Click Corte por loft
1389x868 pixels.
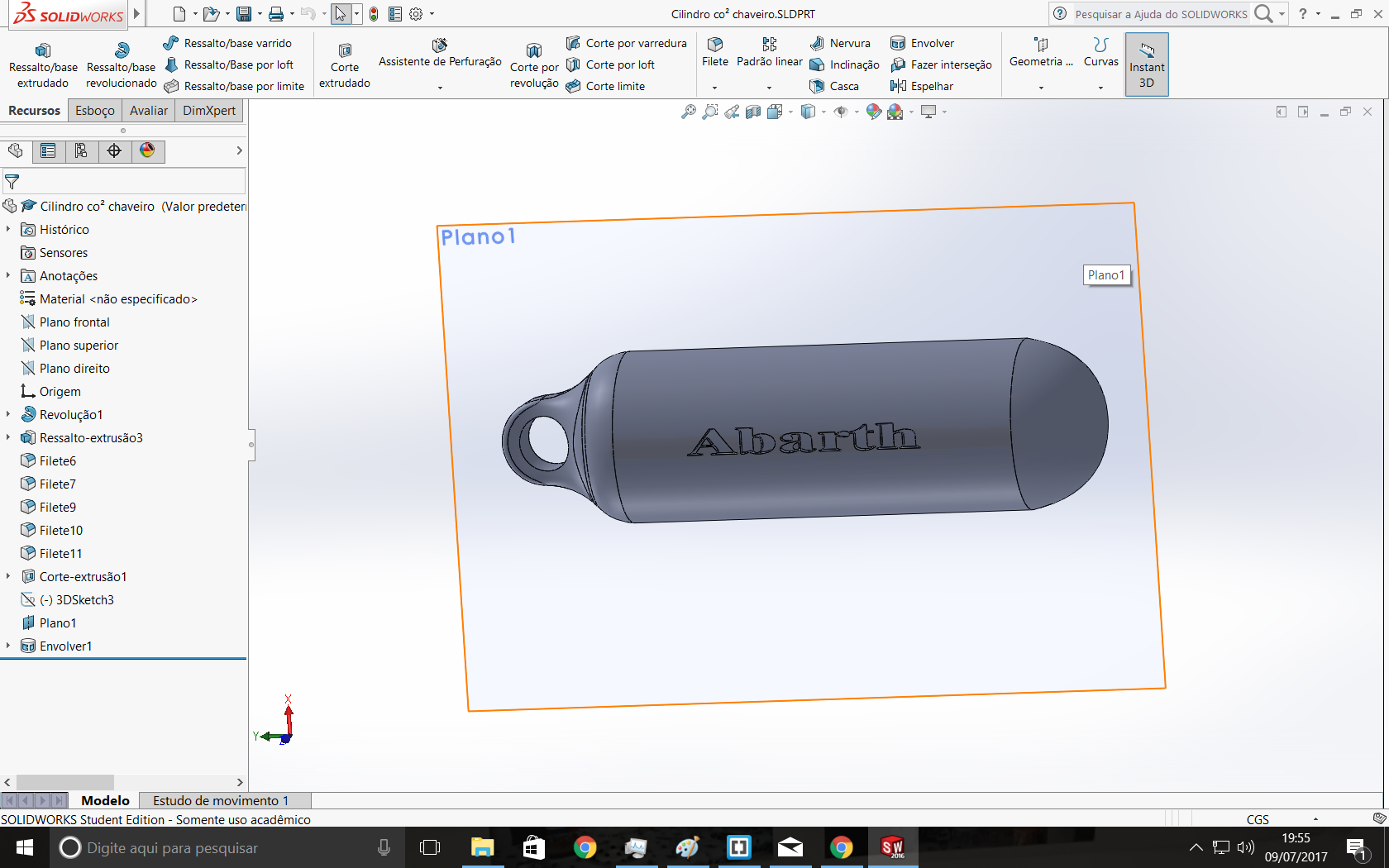pos(610,64)
